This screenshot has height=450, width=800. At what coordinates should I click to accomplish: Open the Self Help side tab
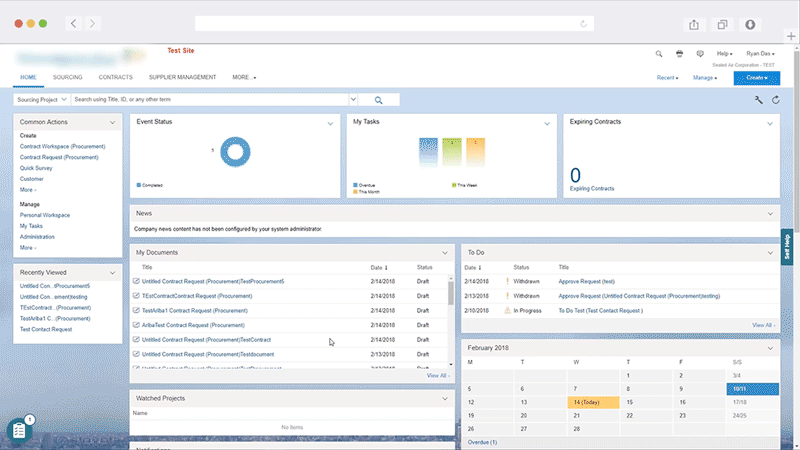coord(787,247)
